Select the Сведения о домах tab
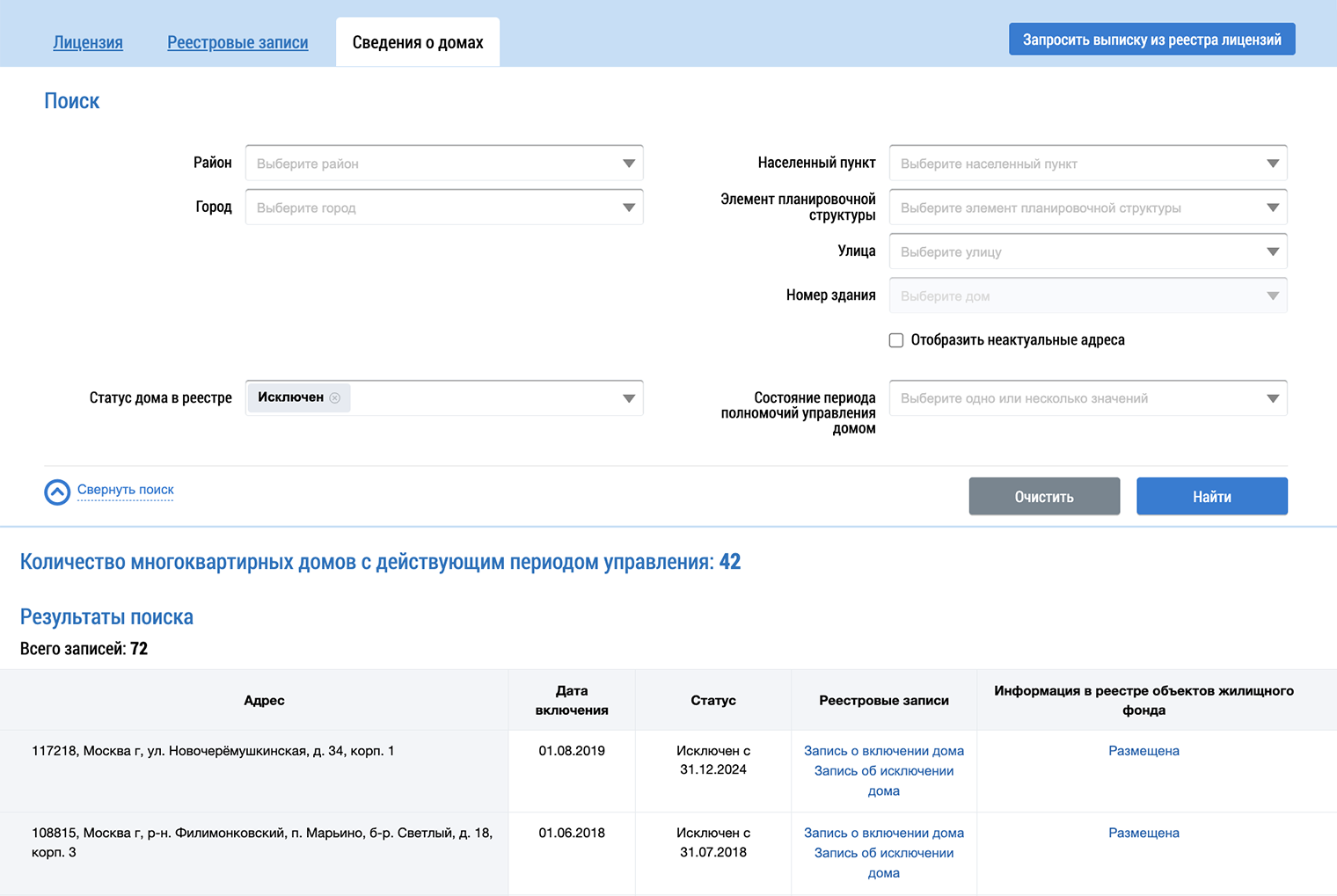The image size is (1337, 896). click(x=418, y=42)
